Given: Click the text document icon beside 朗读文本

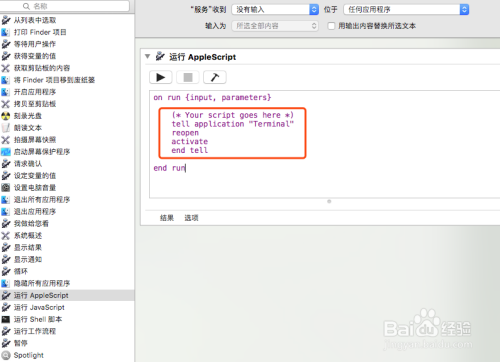Looking at the screenshot, I should click(6, 128).
